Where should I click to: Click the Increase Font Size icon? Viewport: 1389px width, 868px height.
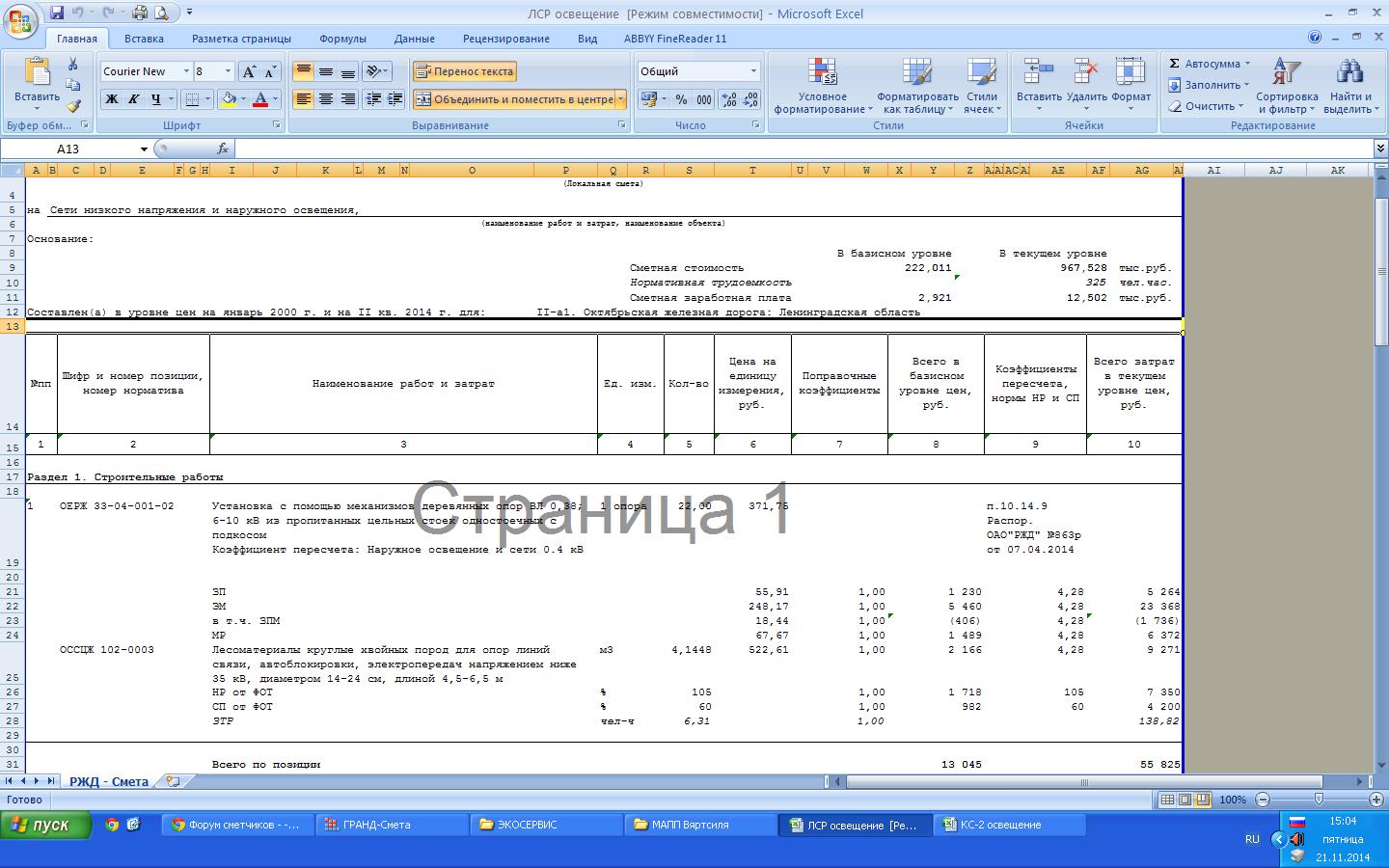point(249,71)
